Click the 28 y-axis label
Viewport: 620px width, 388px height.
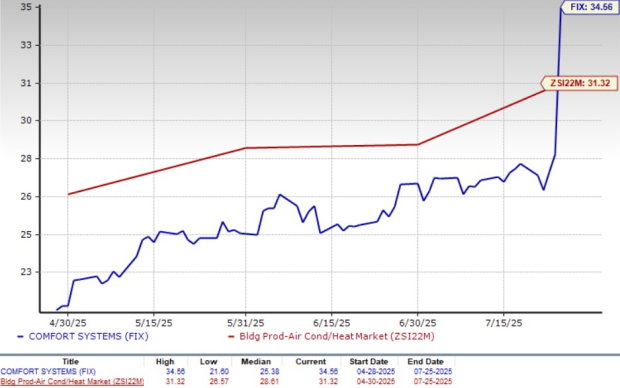click(x=26, y=158)
